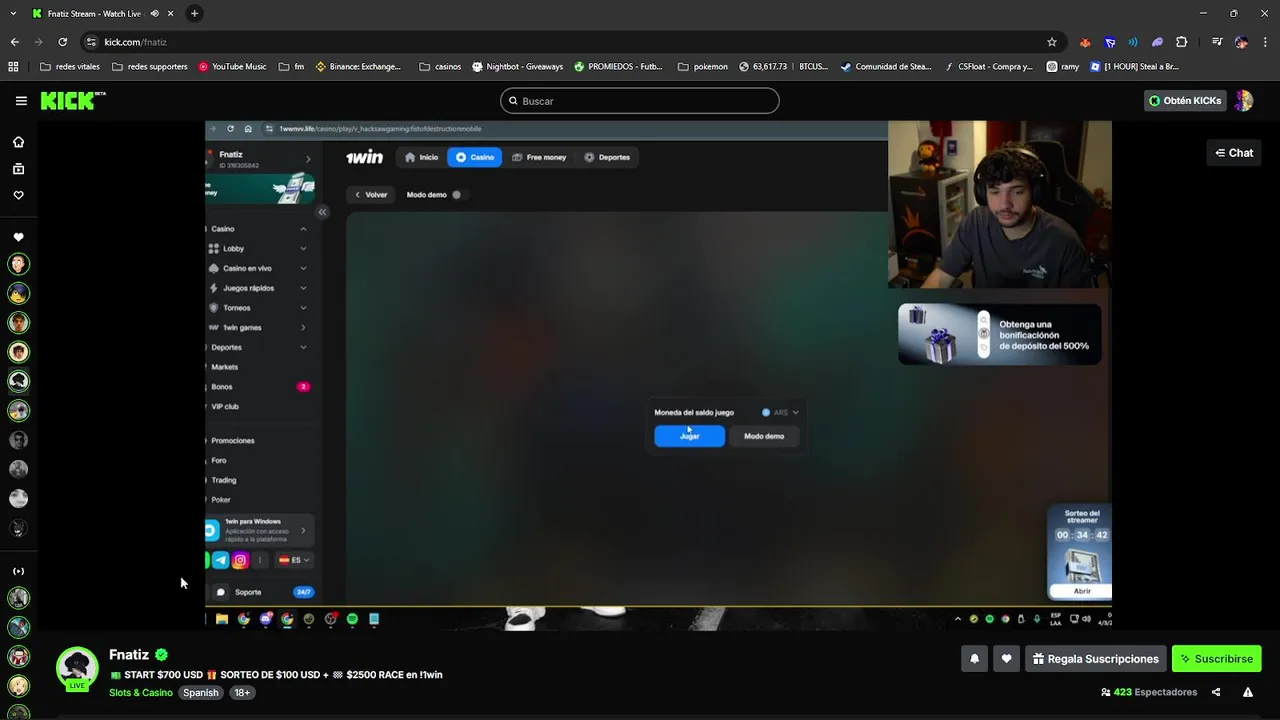Open ES language dropdown
Screen dimensions: 1280x720
tap(294, 560)
